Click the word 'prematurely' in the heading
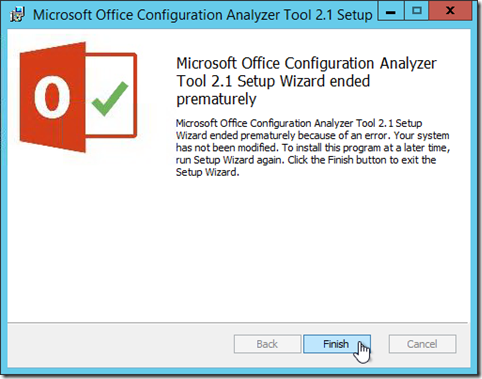The image size is (482, 379). click(x=216, y=99)
